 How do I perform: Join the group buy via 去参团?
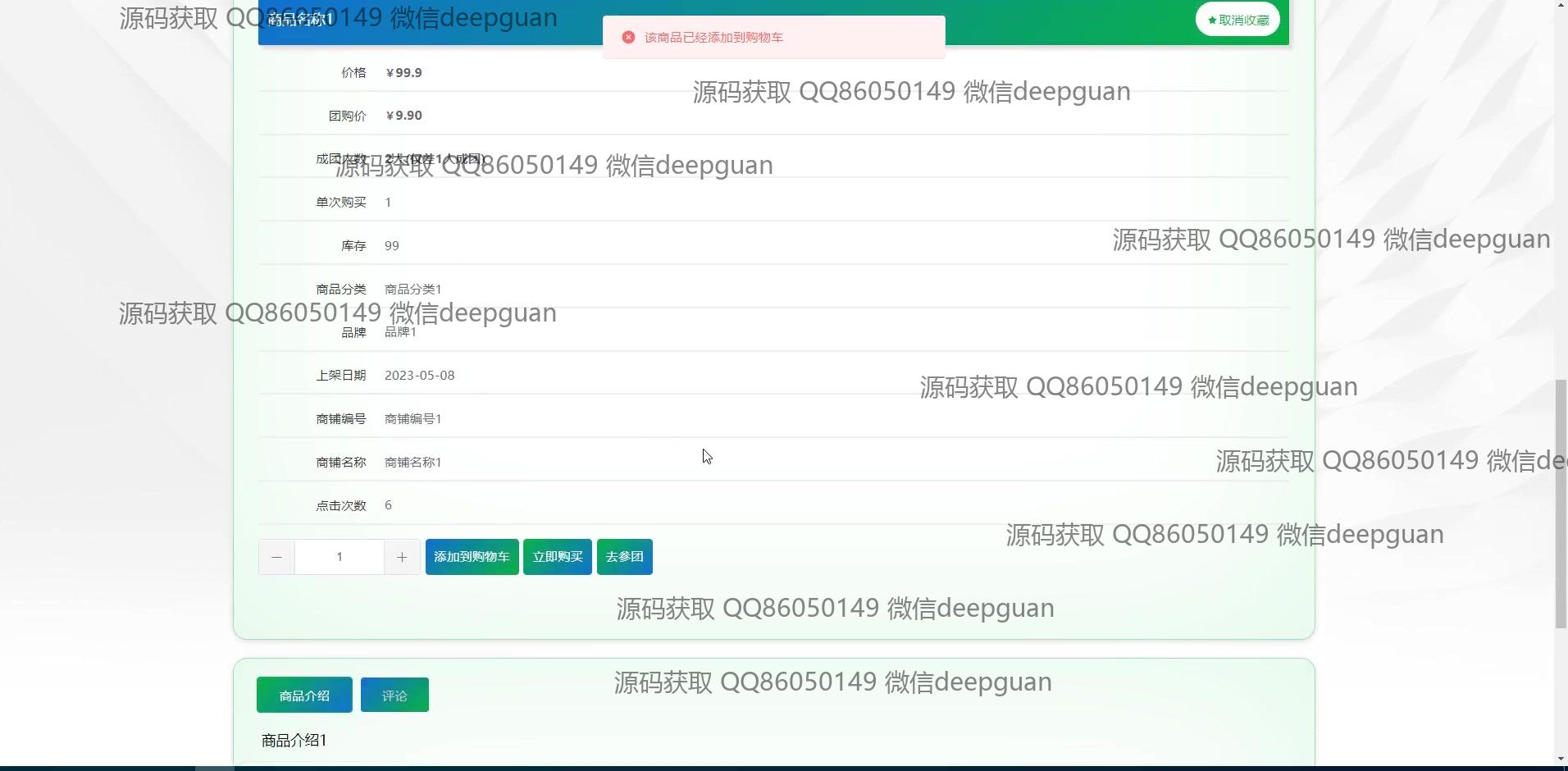624,557
